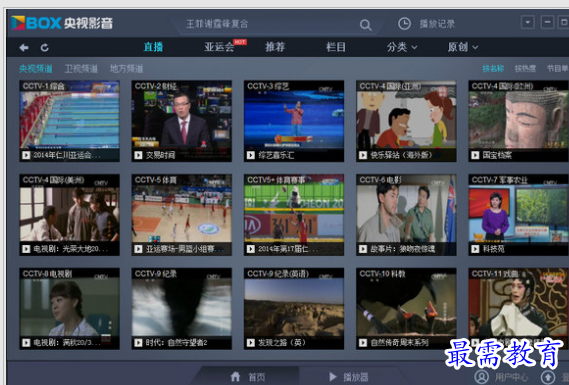Play icon beside 故事片 on CCTV-6

363,249
